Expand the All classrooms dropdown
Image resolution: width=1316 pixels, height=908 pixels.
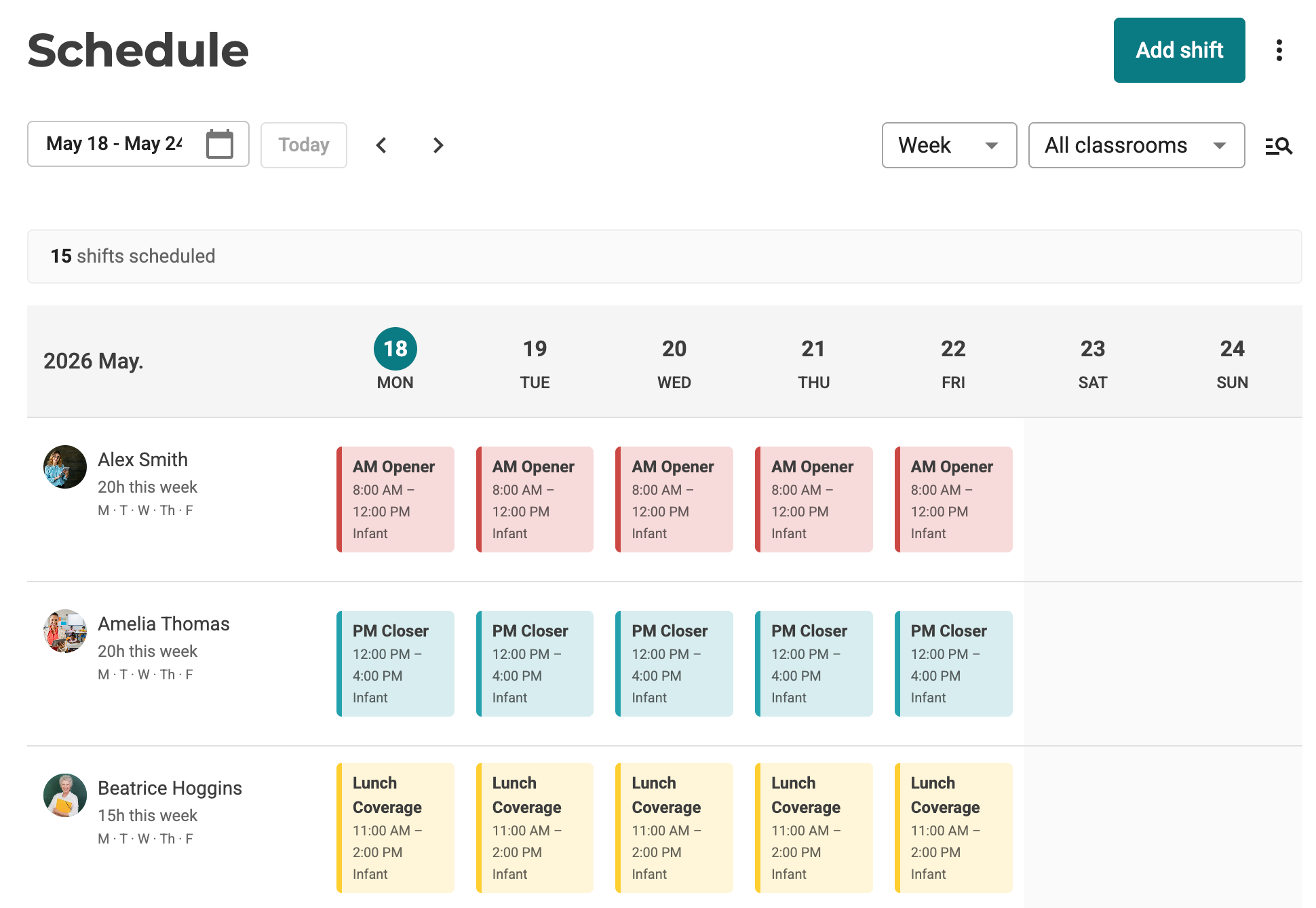tap(1136, 145)
